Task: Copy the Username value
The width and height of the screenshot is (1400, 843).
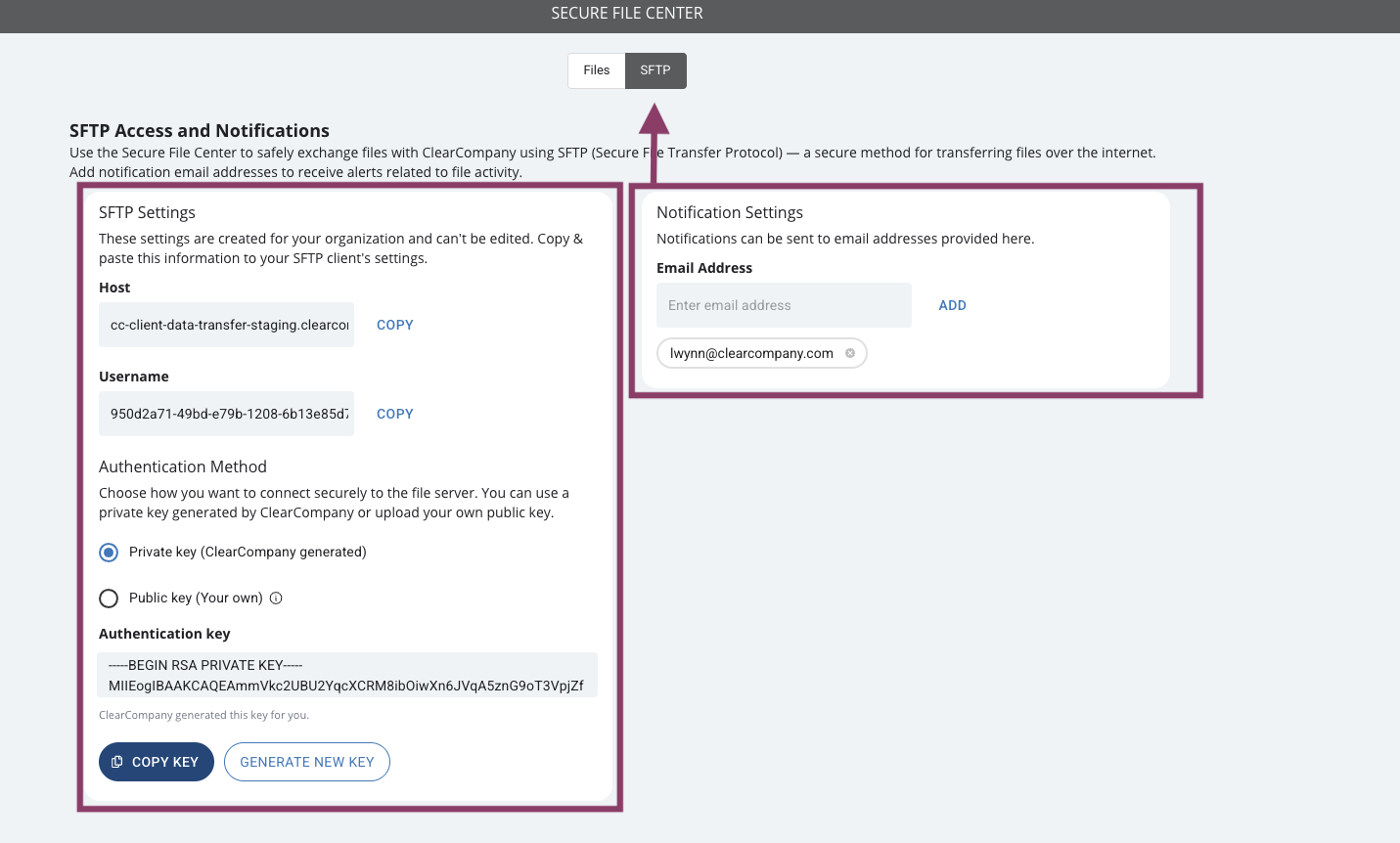Action: 395,414
